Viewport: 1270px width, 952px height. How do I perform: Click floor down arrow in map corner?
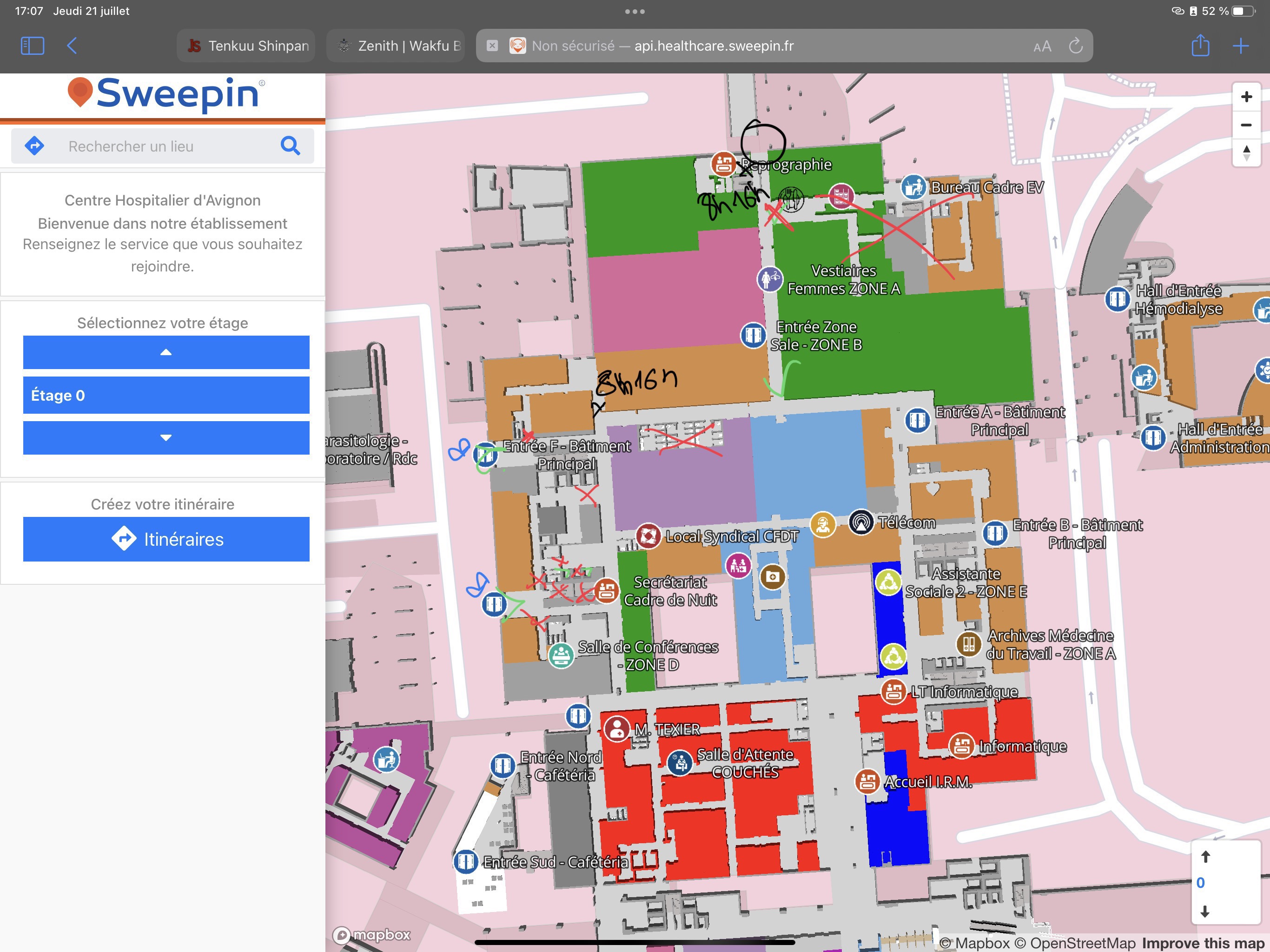point(1205,911)
